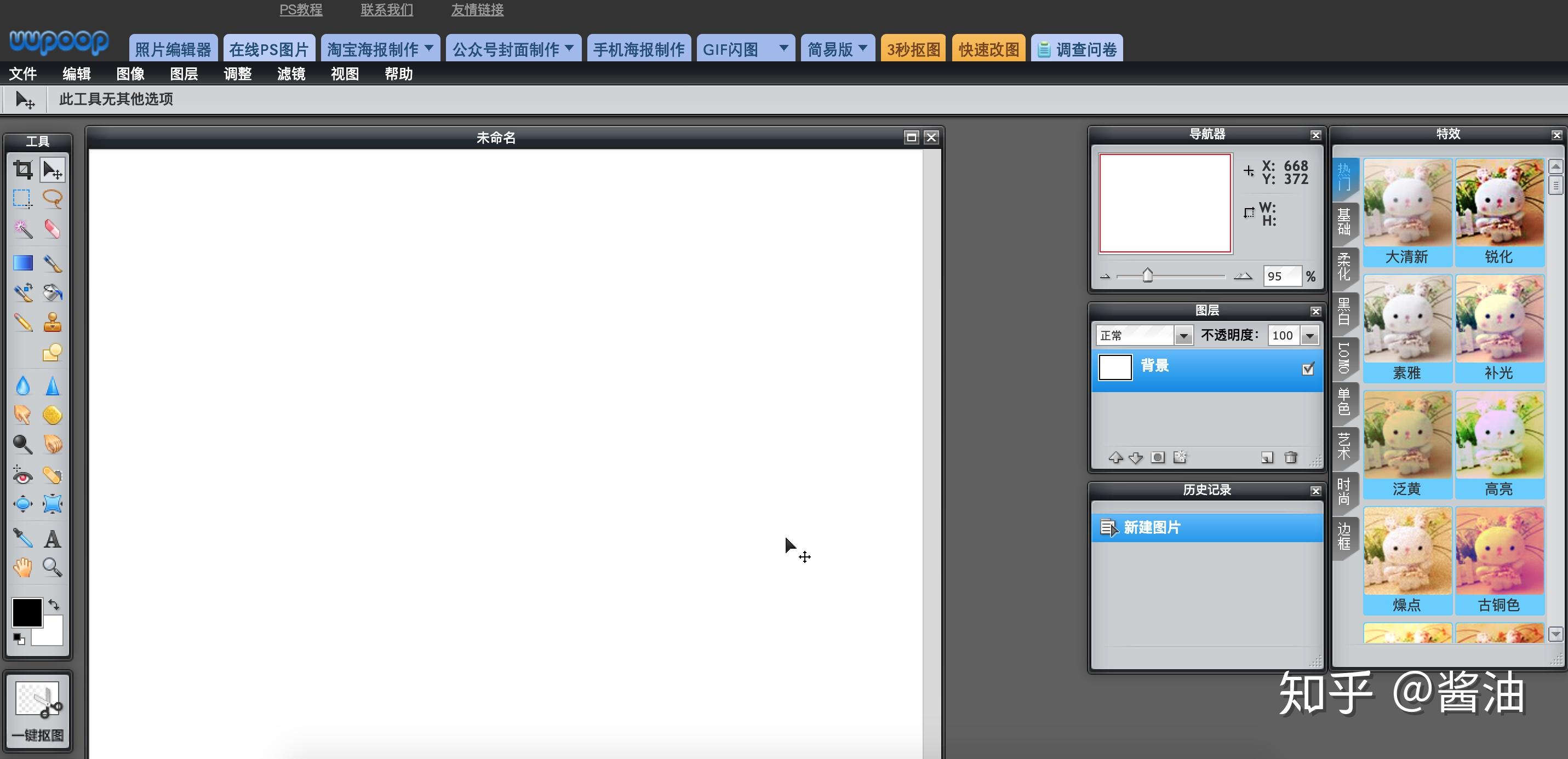Select the Magic Wand tool

tap(23, 229)
